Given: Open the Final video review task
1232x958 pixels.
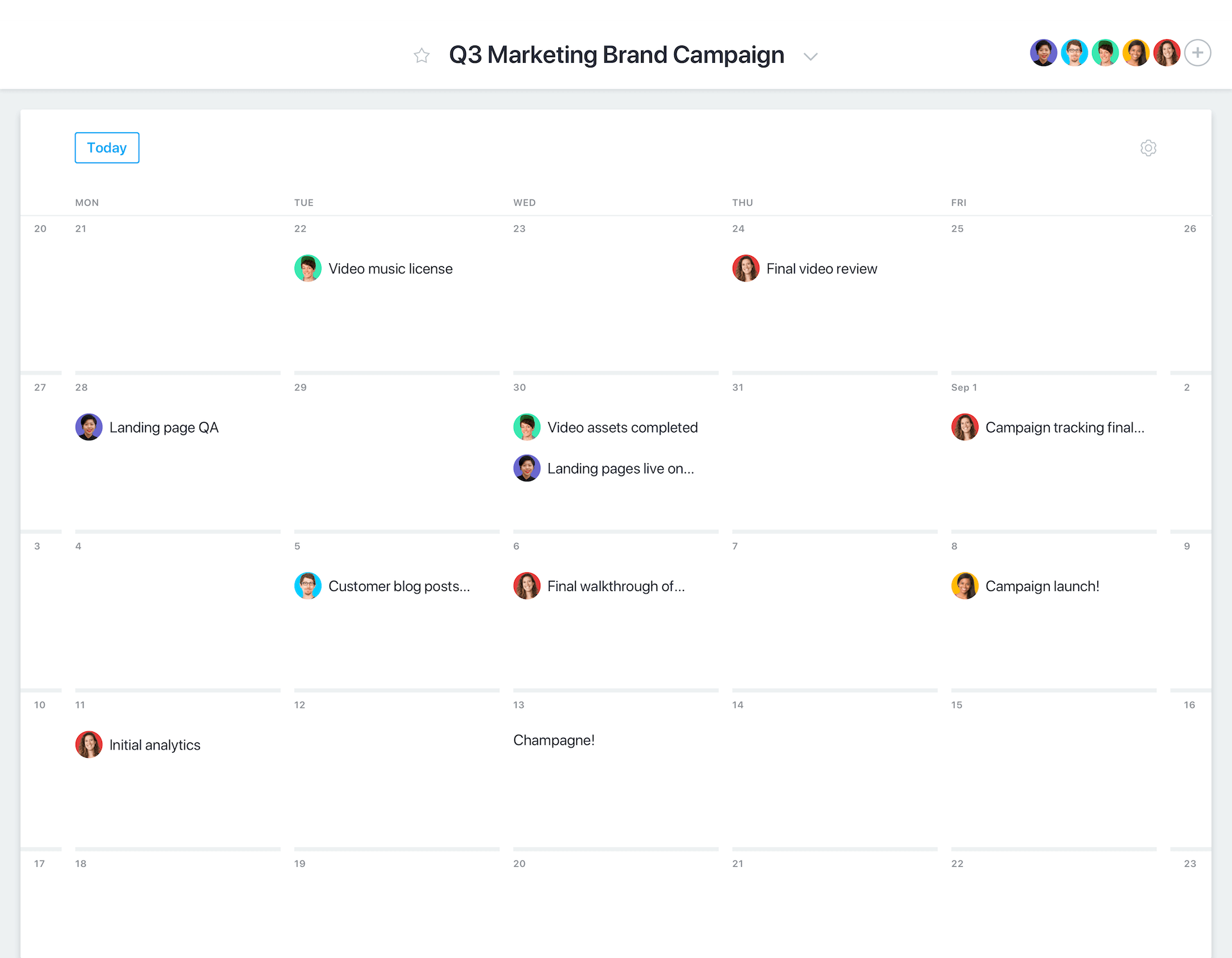Looking at the screenshot, I should point(821,269).
